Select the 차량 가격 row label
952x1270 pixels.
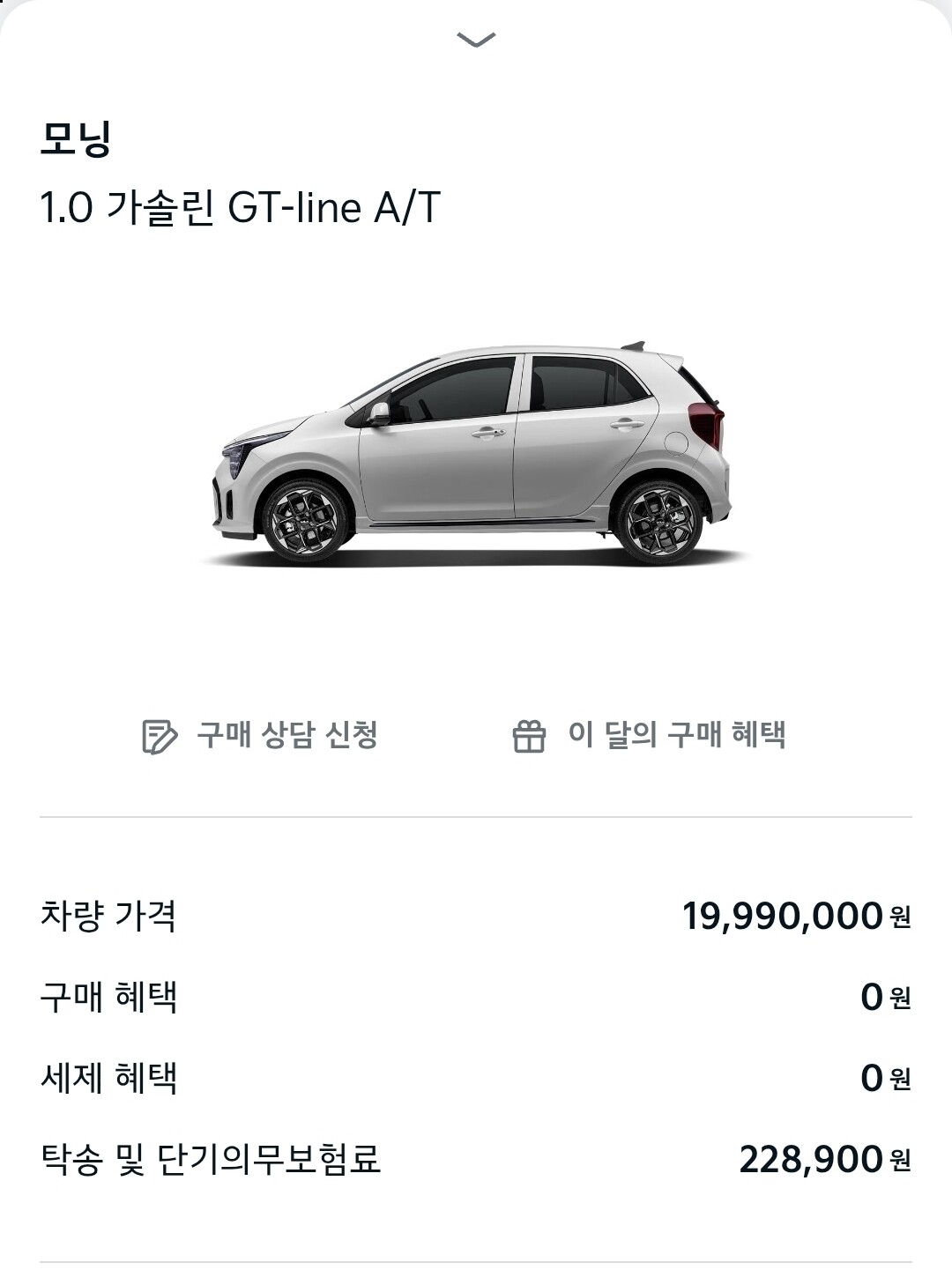(x=108, y=916)
